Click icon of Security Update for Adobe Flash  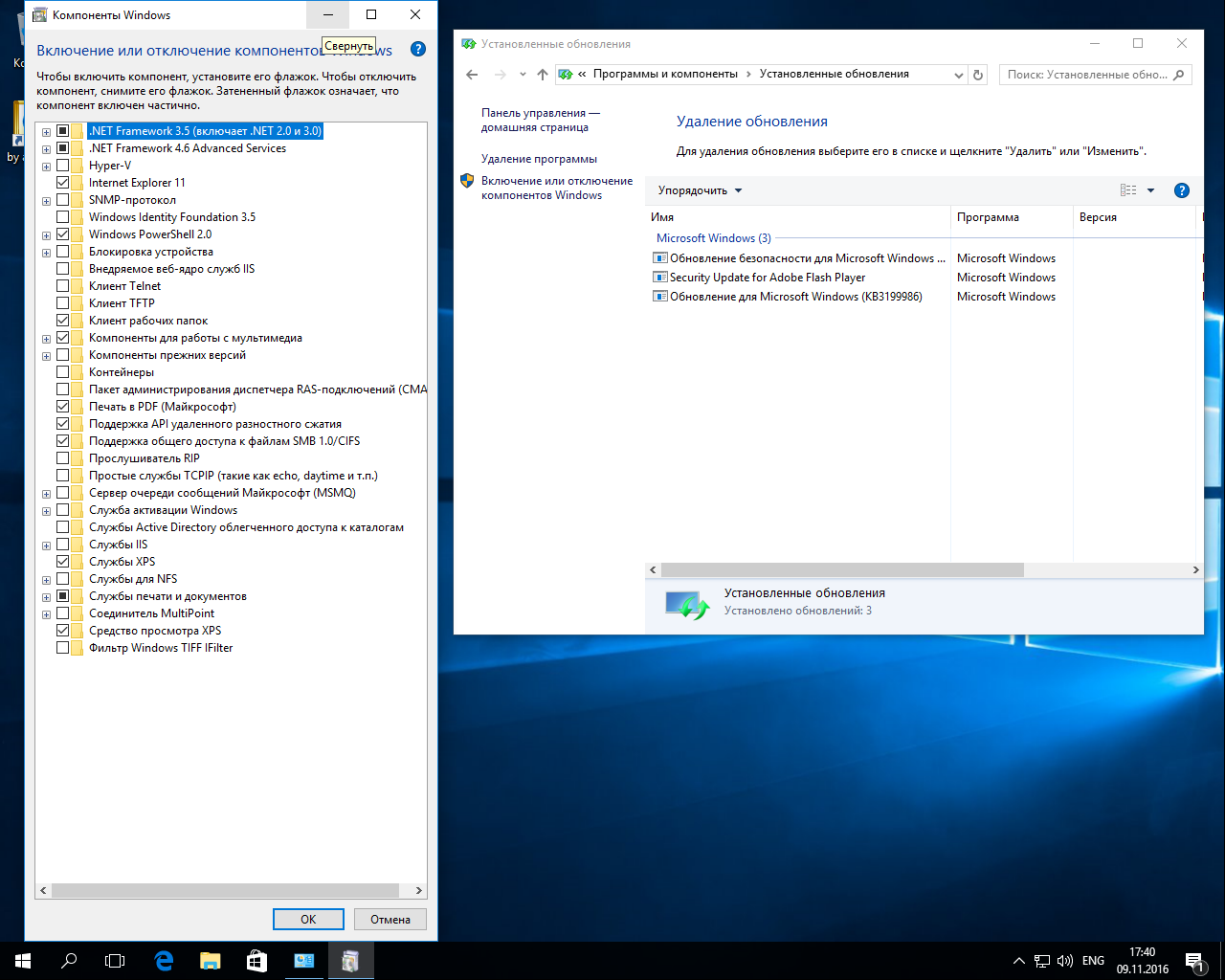(659, 278)
